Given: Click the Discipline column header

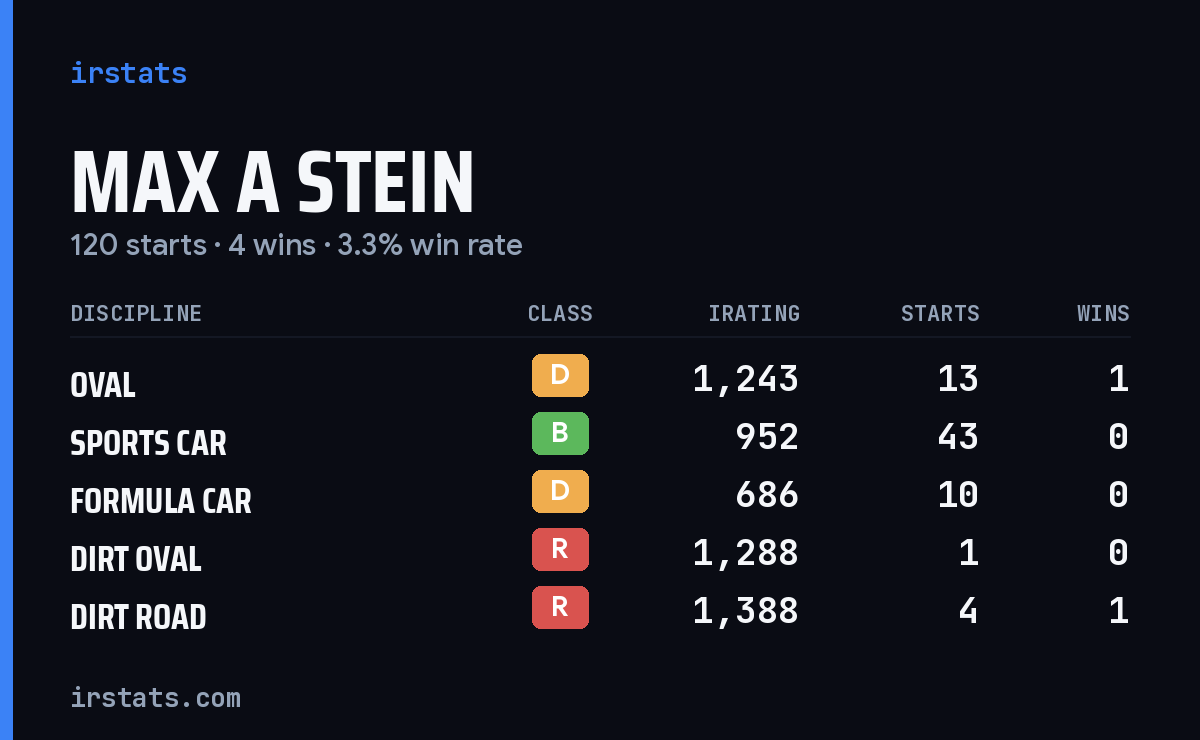Looking at the screenshot, I should click(136, 314).
